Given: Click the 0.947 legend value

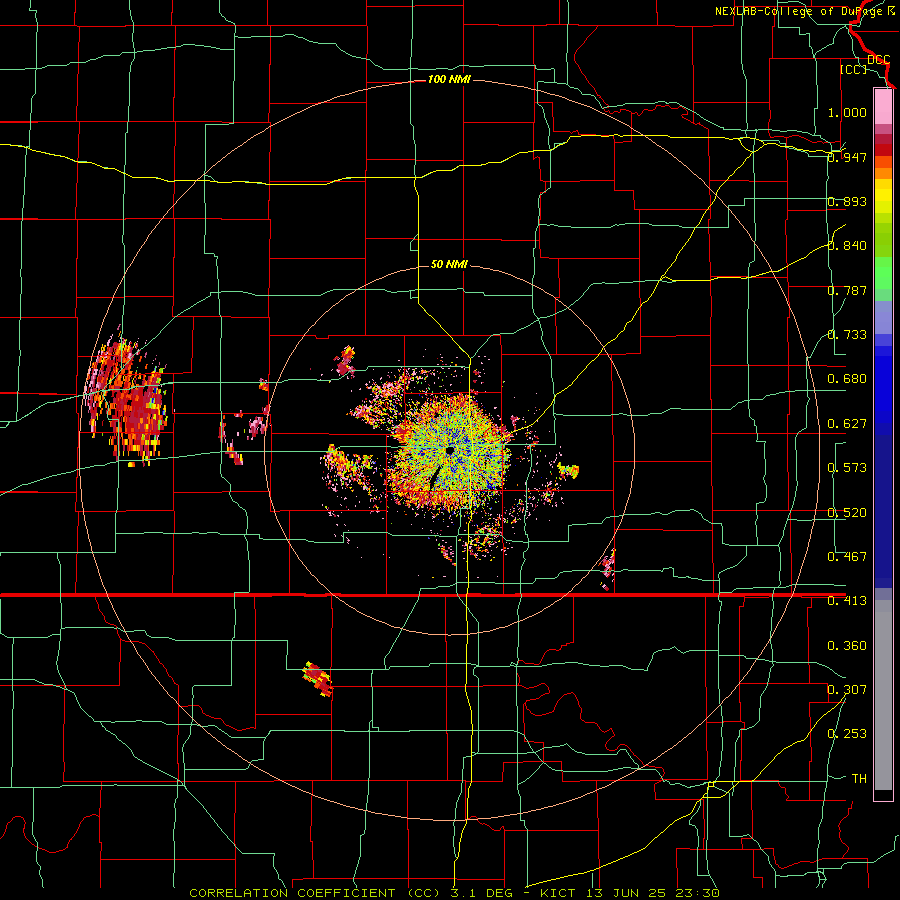Looking at the screenshot, I should click(847, 157).
